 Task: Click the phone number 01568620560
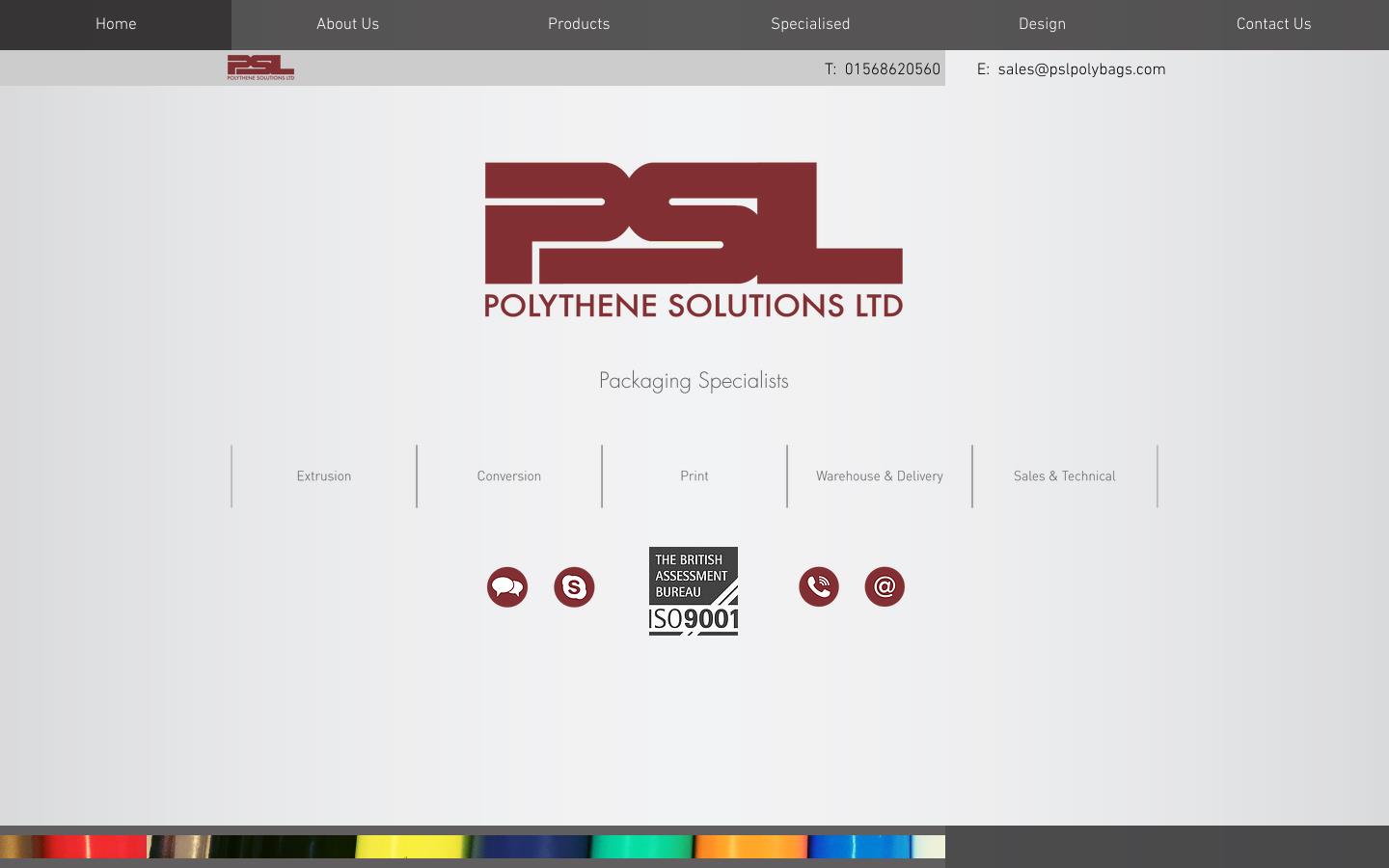click(892, 68)
